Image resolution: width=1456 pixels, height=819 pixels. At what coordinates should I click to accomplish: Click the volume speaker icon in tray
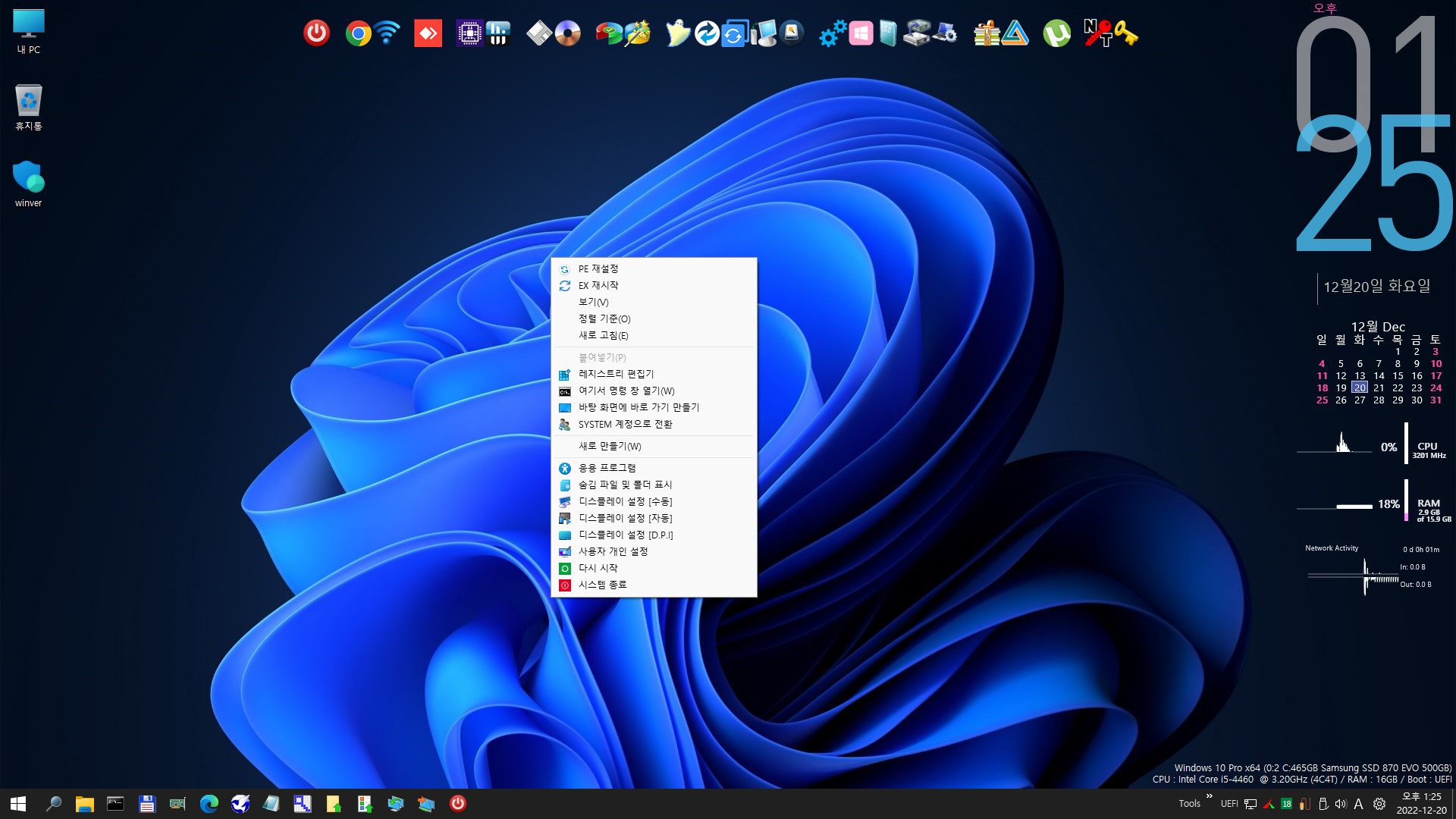click(1341, 804)
